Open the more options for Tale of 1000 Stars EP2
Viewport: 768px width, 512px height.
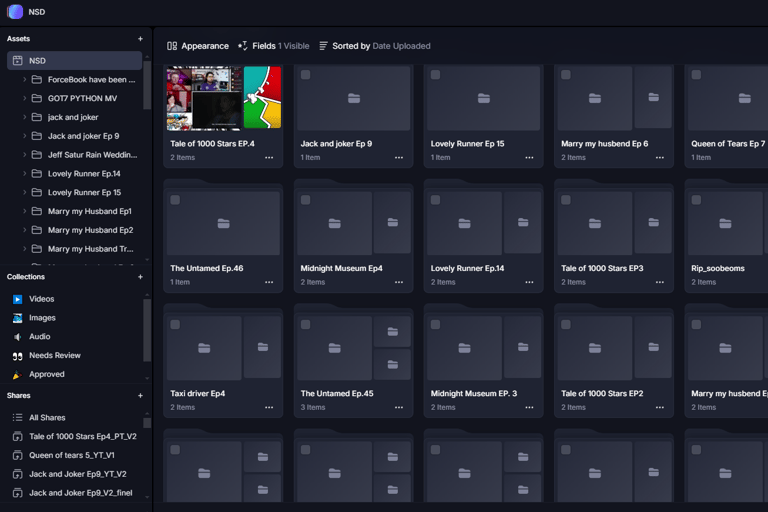click(660, 407)
